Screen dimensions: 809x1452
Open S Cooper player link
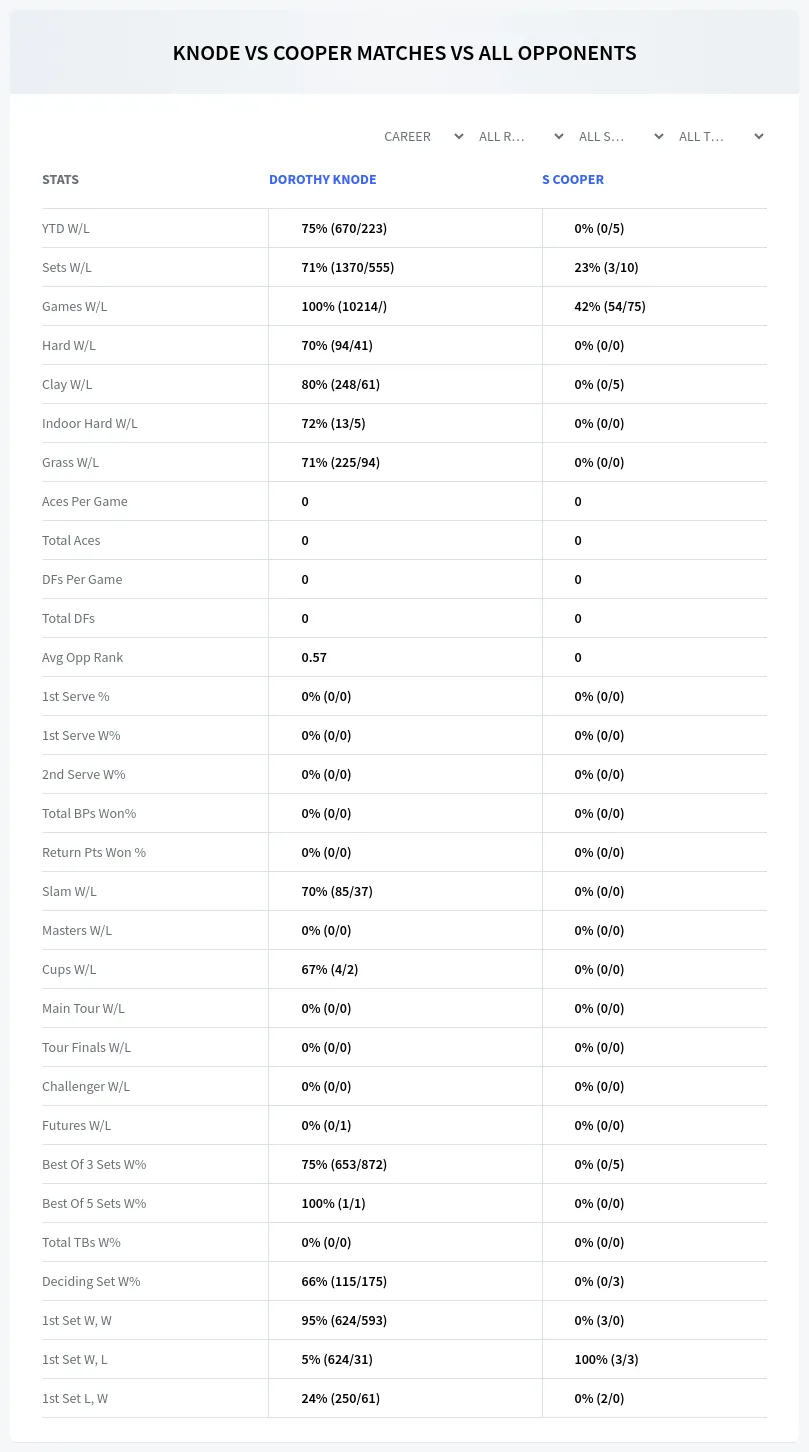coord(573,180)
